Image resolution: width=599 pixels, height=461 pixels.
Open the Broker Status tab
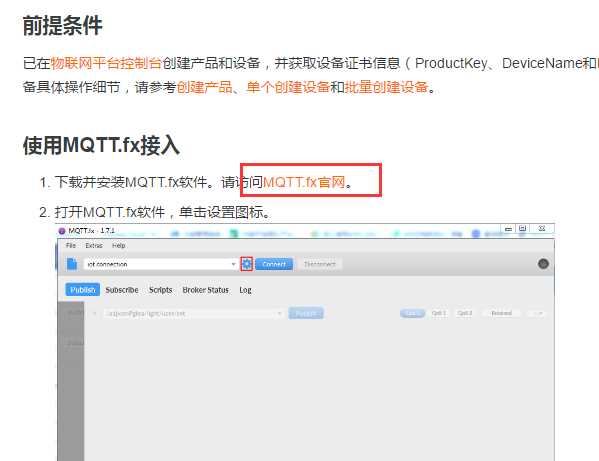click(206, 290)
